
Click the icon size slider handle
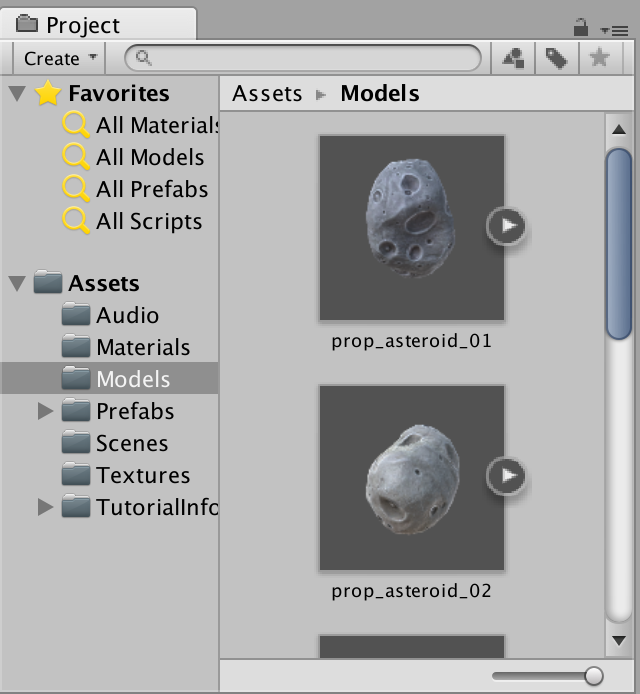pyautogui.click(x=593, y=676)
